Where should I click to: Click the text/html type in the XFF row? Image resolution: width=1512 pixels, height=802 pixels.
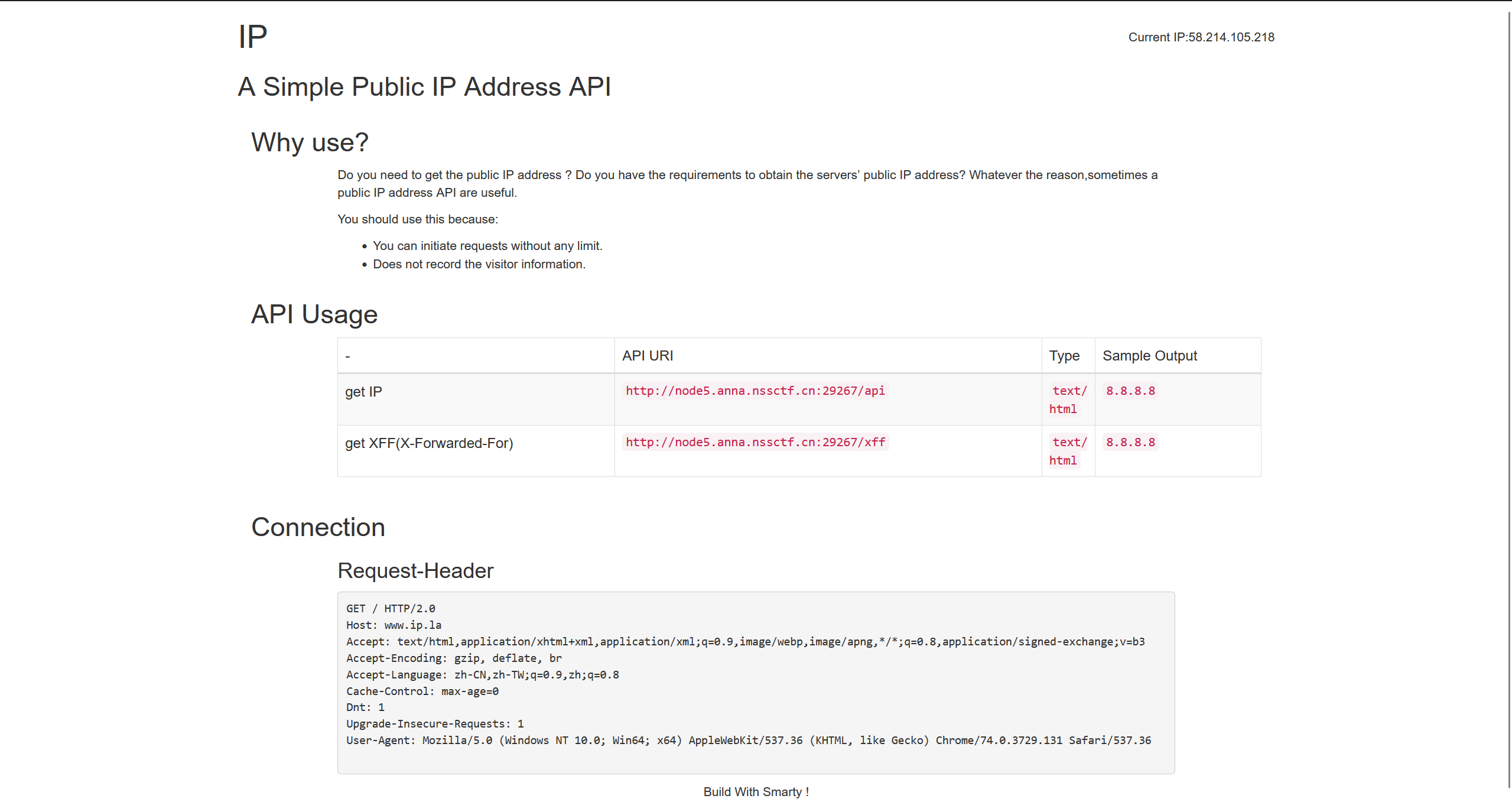tap(1068, 450)
